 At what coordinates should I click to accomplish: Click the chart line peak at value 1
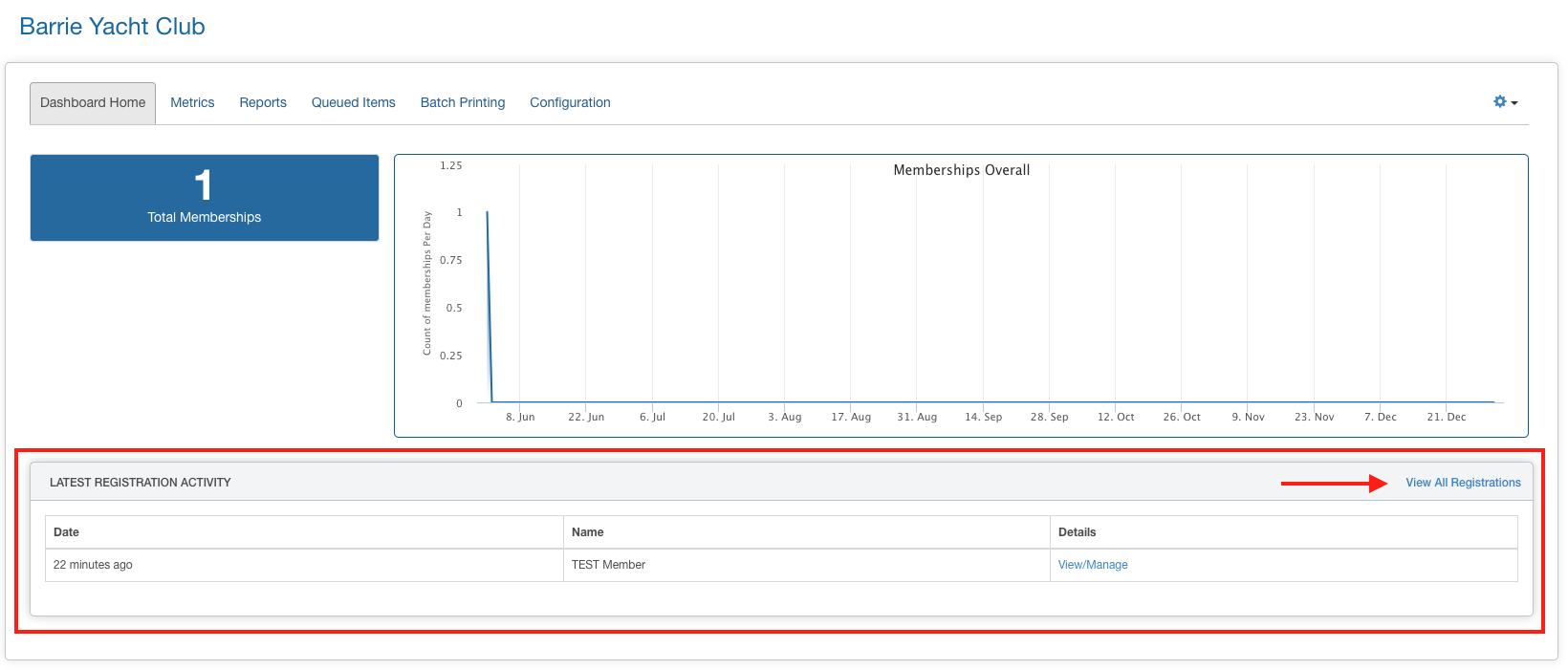488,213
